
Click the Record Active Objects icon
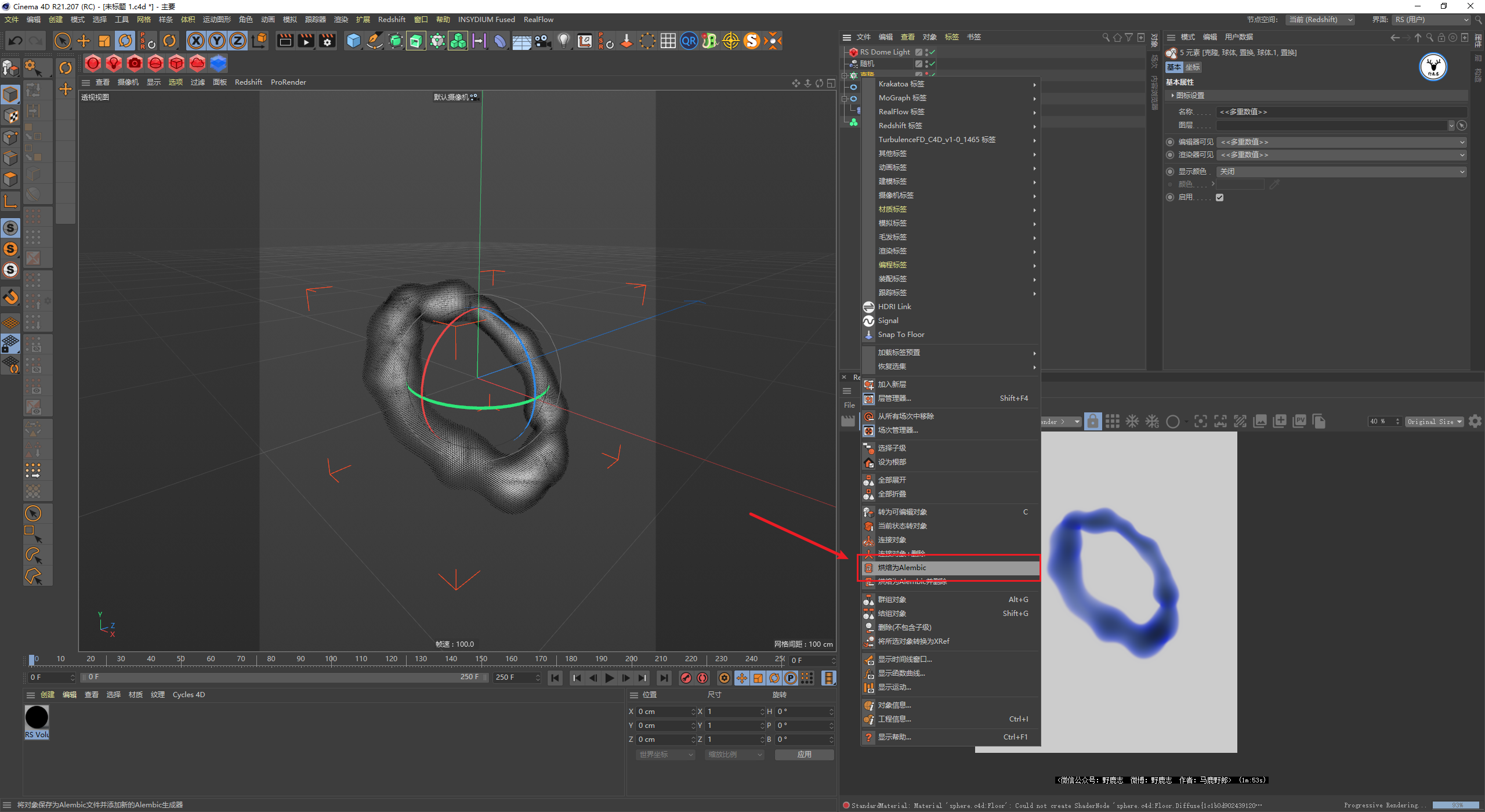coord(686,678)
